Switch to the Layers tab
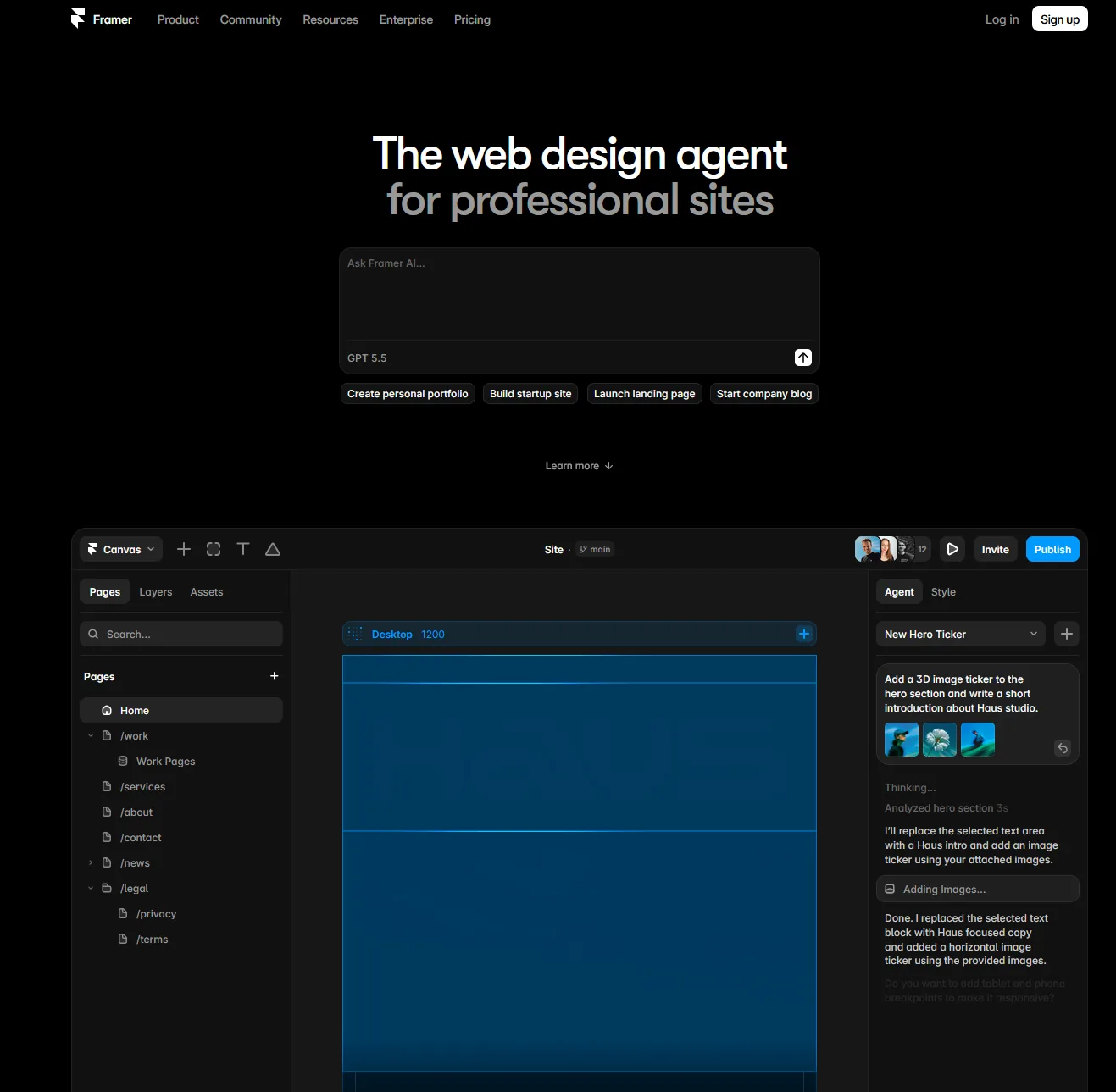The height and width of the screenshot is (1092, 1116). pos(156,591)
